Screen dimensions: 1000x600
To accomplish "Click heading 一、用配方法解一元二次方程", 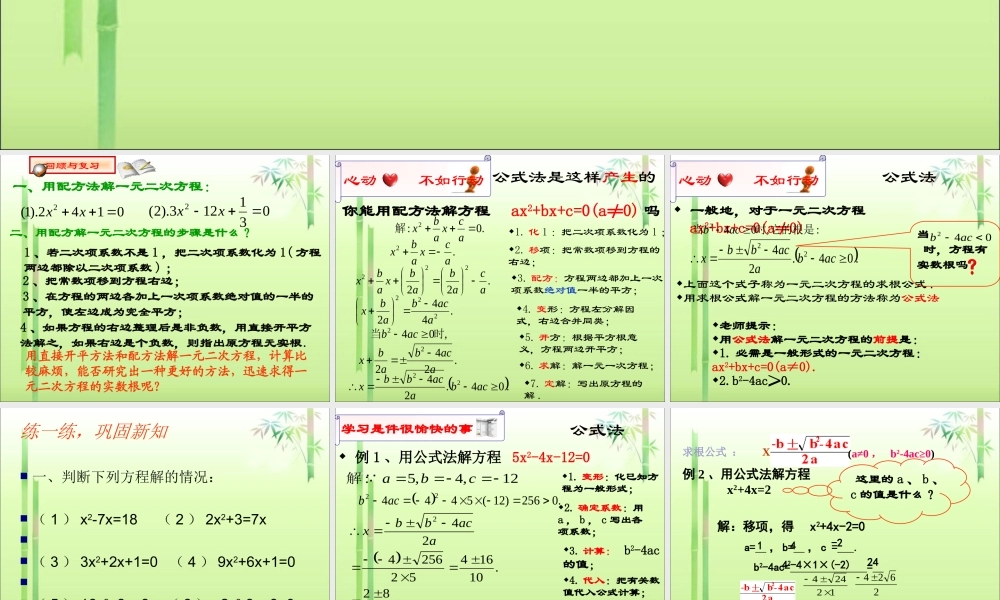I will (112, 186).
